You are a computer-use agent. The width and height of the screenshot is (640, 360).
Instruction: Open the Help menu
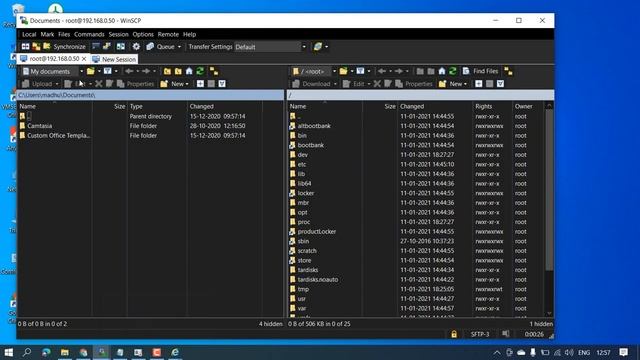[189, 34]
